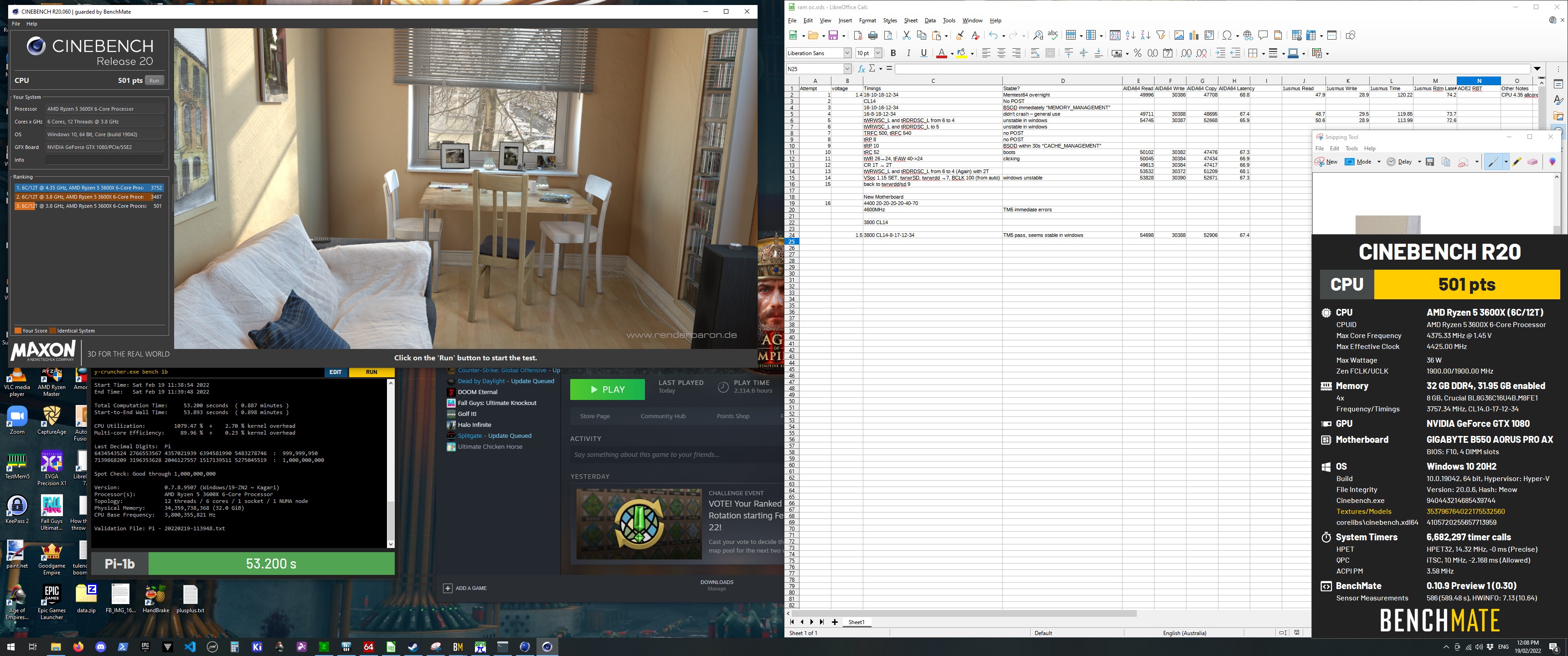The width and height of the screenshot is (1568, 656).
Task: Click Run button beside CPU score
Action: tap(155, 80)
